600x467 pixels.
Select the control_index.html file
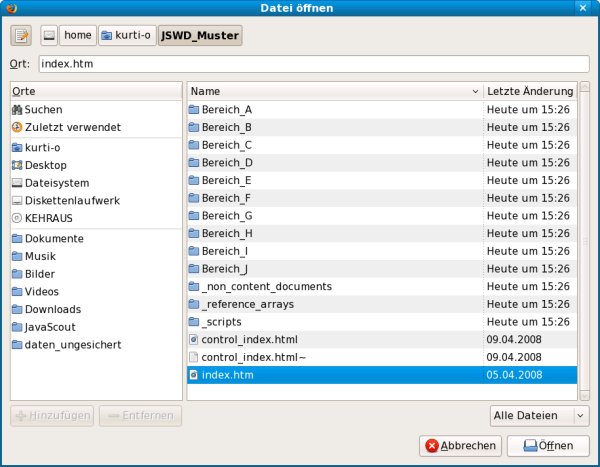(x=249, y=339)
